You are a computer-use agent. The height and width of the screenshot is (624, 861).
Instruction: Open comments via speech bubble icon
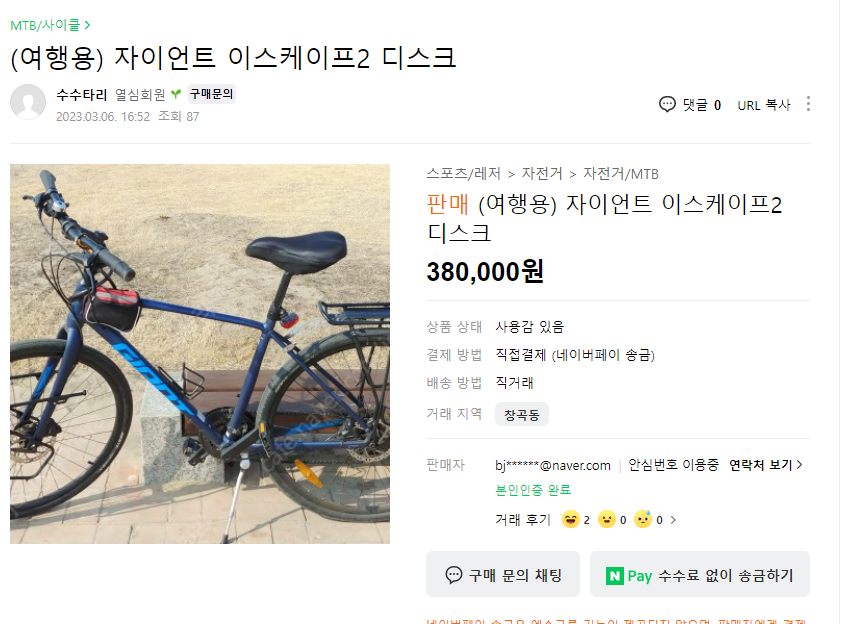click(667, 104)
